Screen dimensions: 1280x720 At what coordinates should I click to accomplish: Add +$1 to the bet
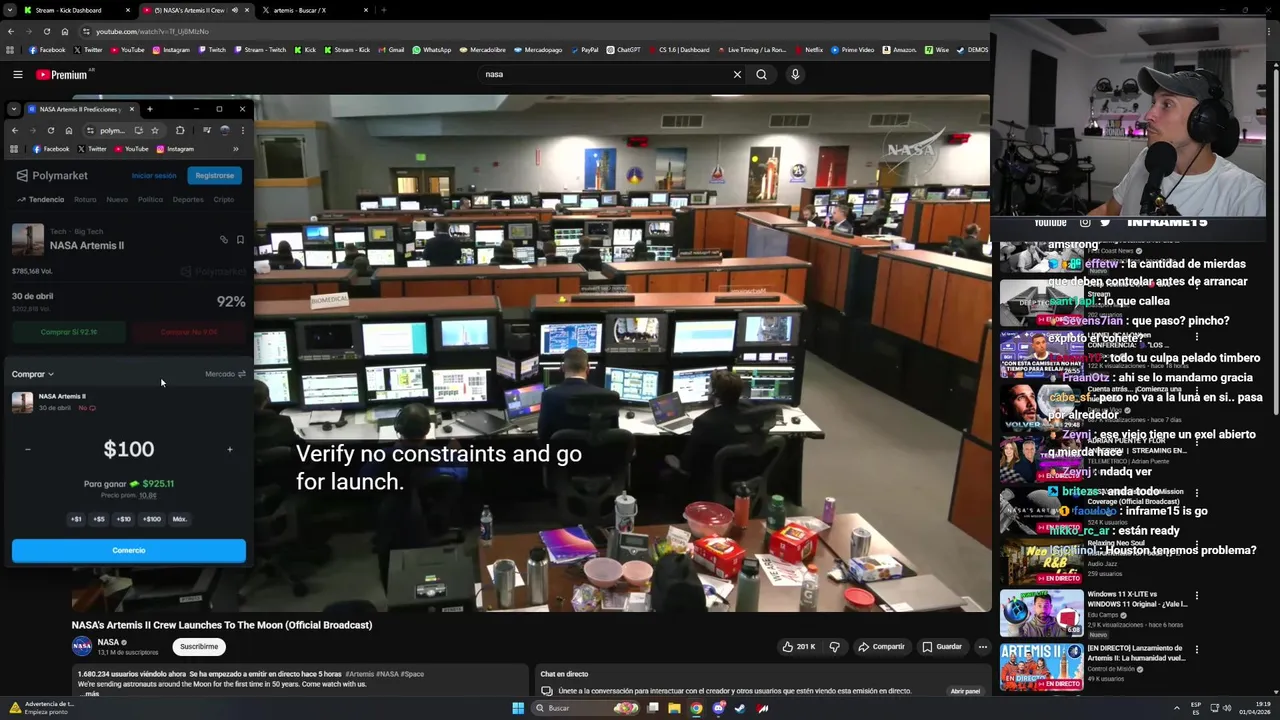pos(76,519)
